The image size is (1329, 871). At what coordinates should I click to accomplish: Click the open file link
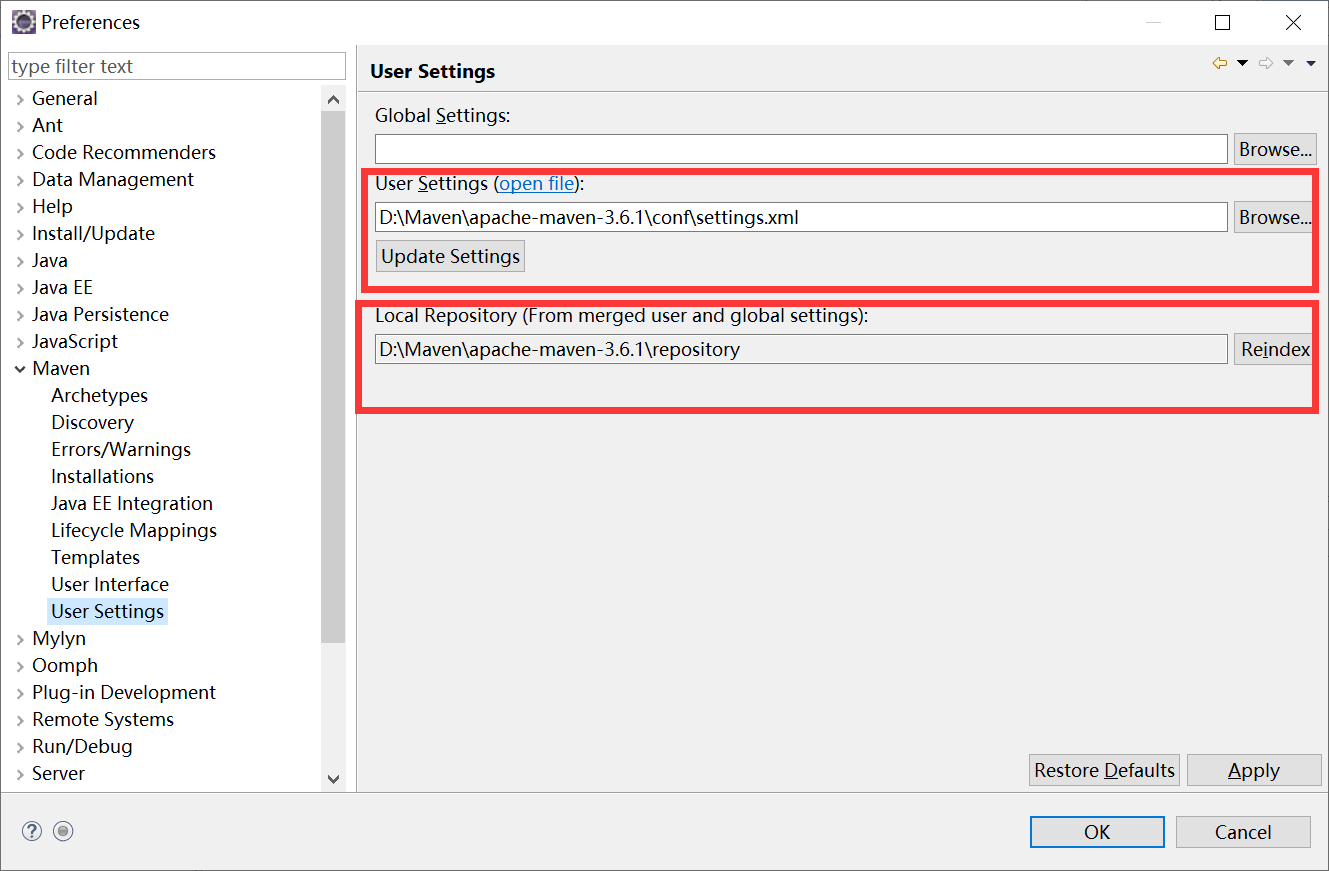[x=537, y=184]
